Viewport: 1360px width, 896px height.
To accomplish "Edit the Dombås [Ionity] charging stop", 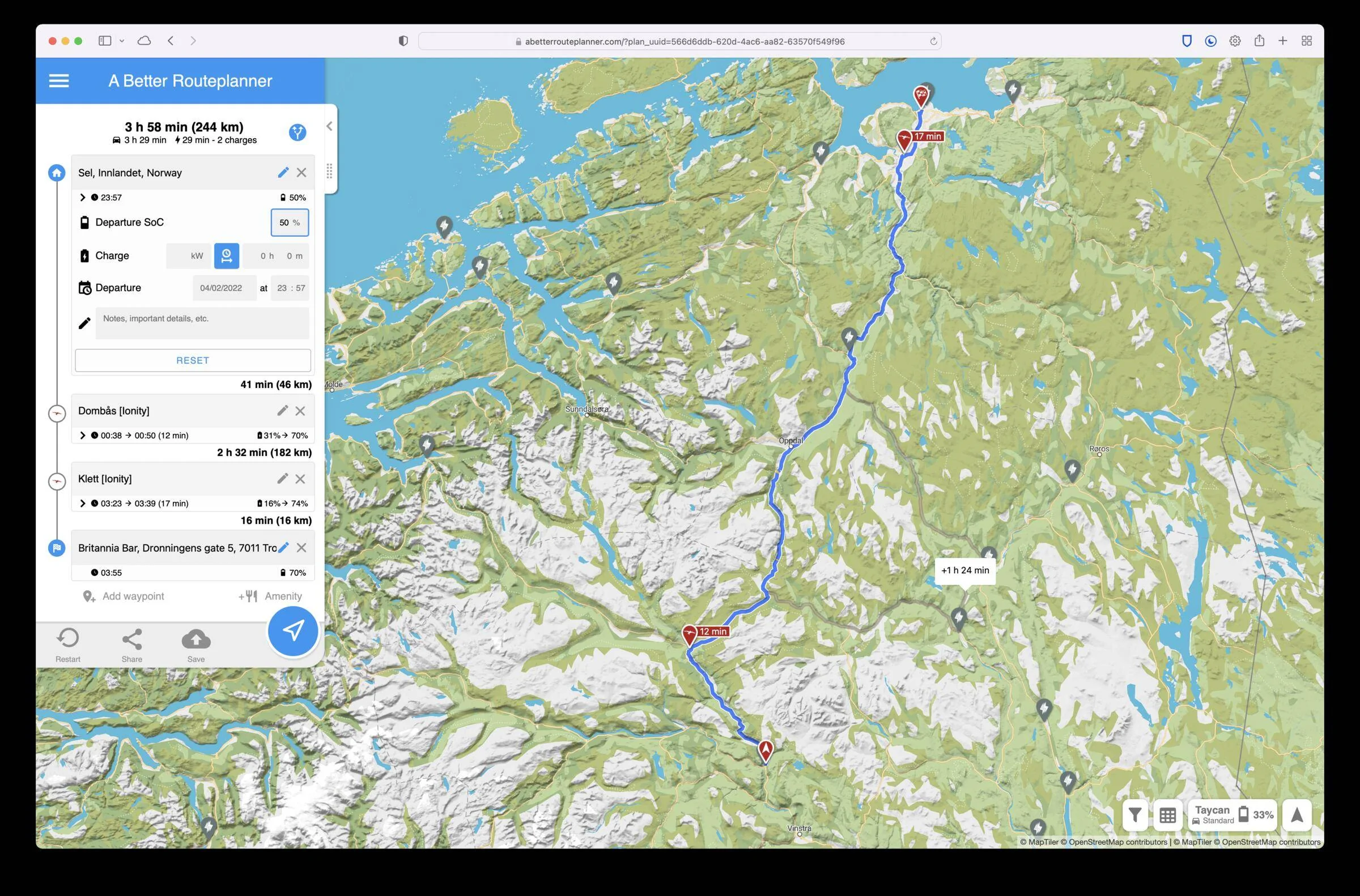I will (282, 411).
